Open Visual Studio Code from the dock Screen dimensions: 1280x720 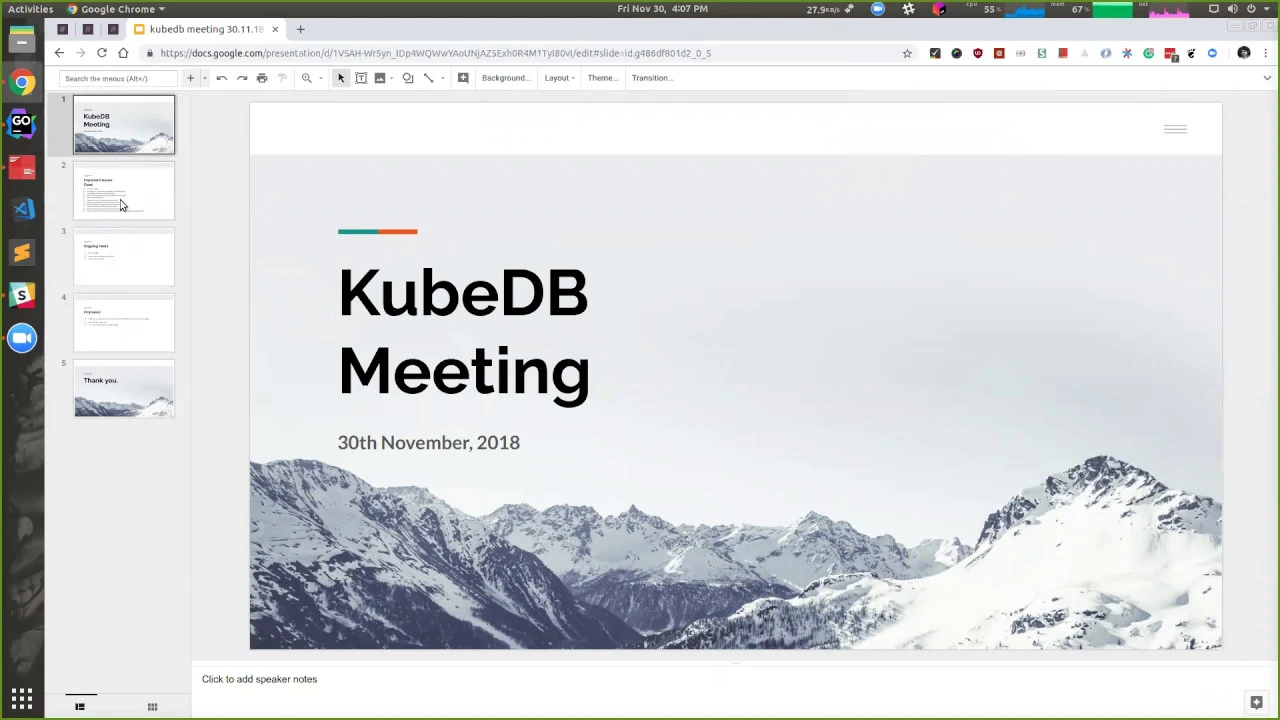pyautogui.click(x=22, y=209)
